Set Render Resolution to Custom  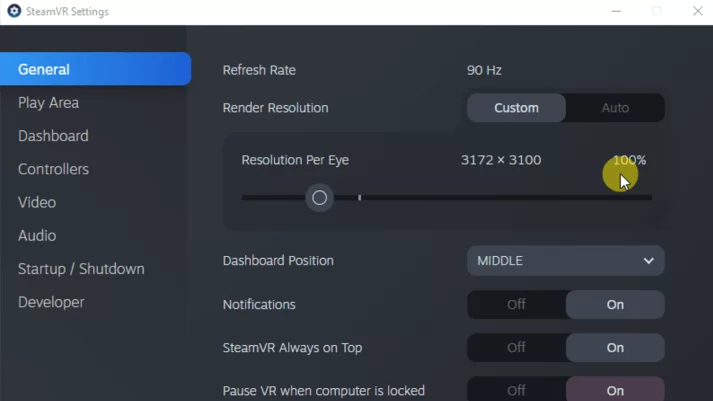[516, 108]
